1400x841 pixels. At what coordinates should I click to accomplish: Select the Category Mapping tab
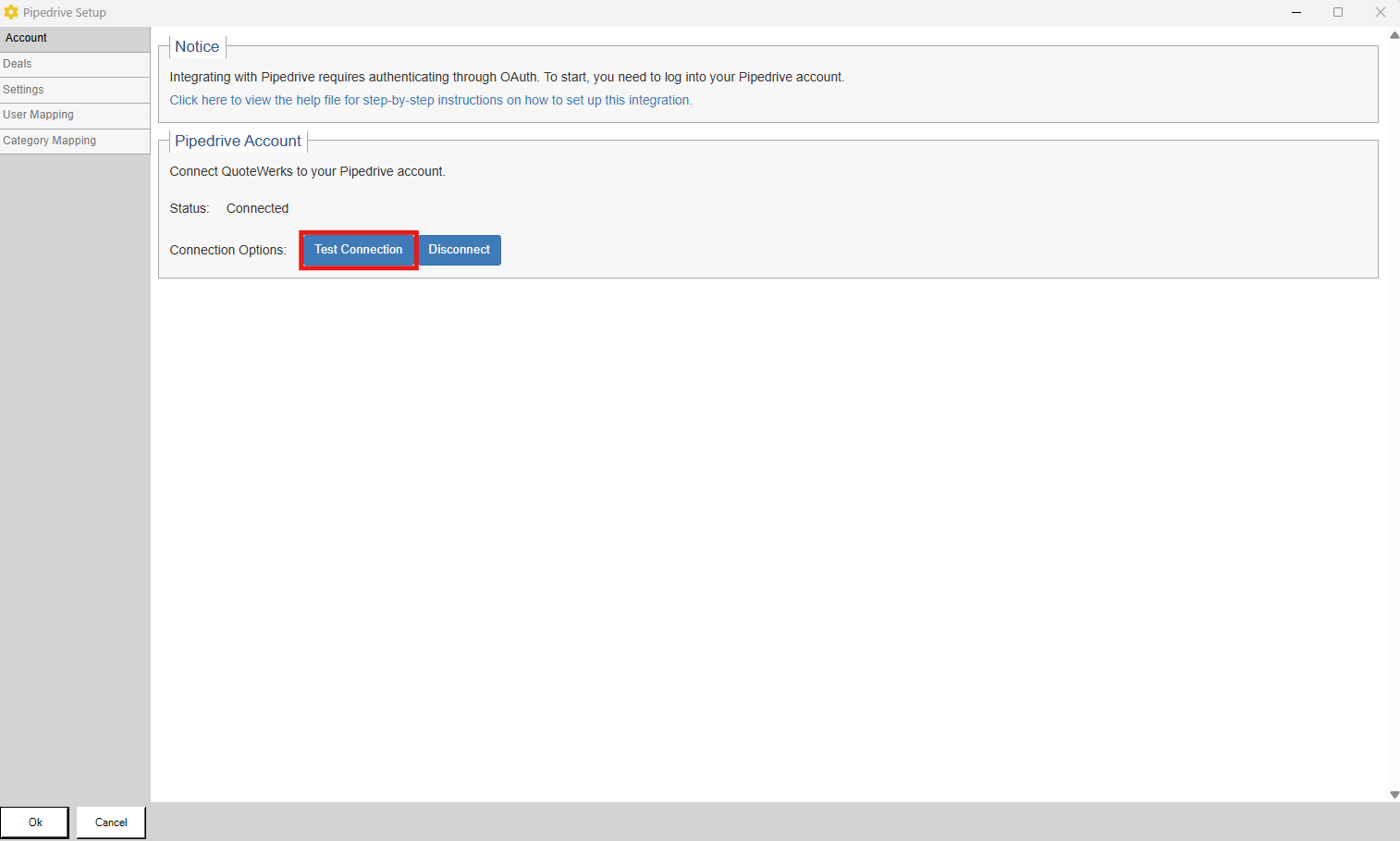[x=75, y=141]
